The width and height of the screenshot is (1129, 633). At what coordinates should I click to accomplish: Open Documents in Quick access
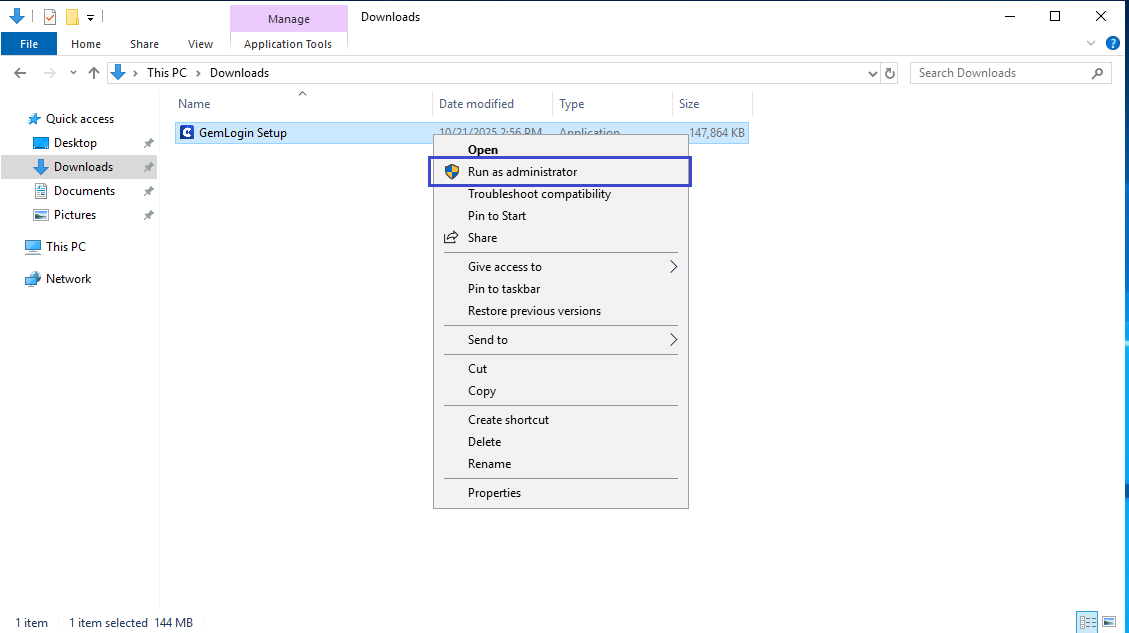tap(84, 191)
